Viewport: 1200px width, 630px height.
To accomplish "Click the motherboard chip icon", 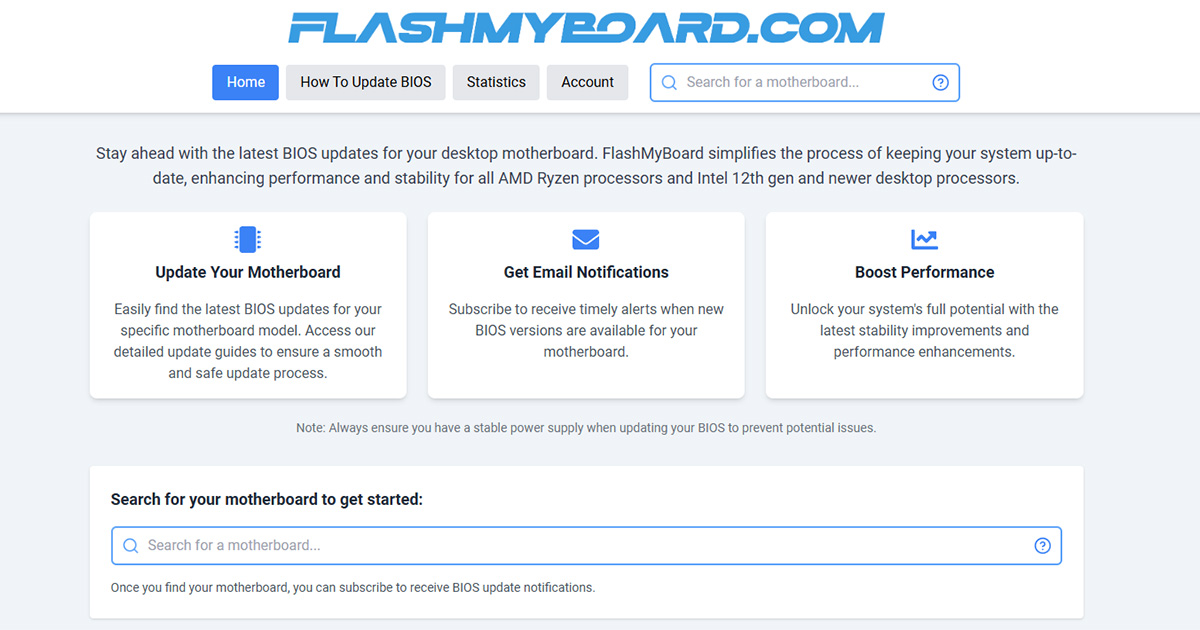I will coord(247,240).
